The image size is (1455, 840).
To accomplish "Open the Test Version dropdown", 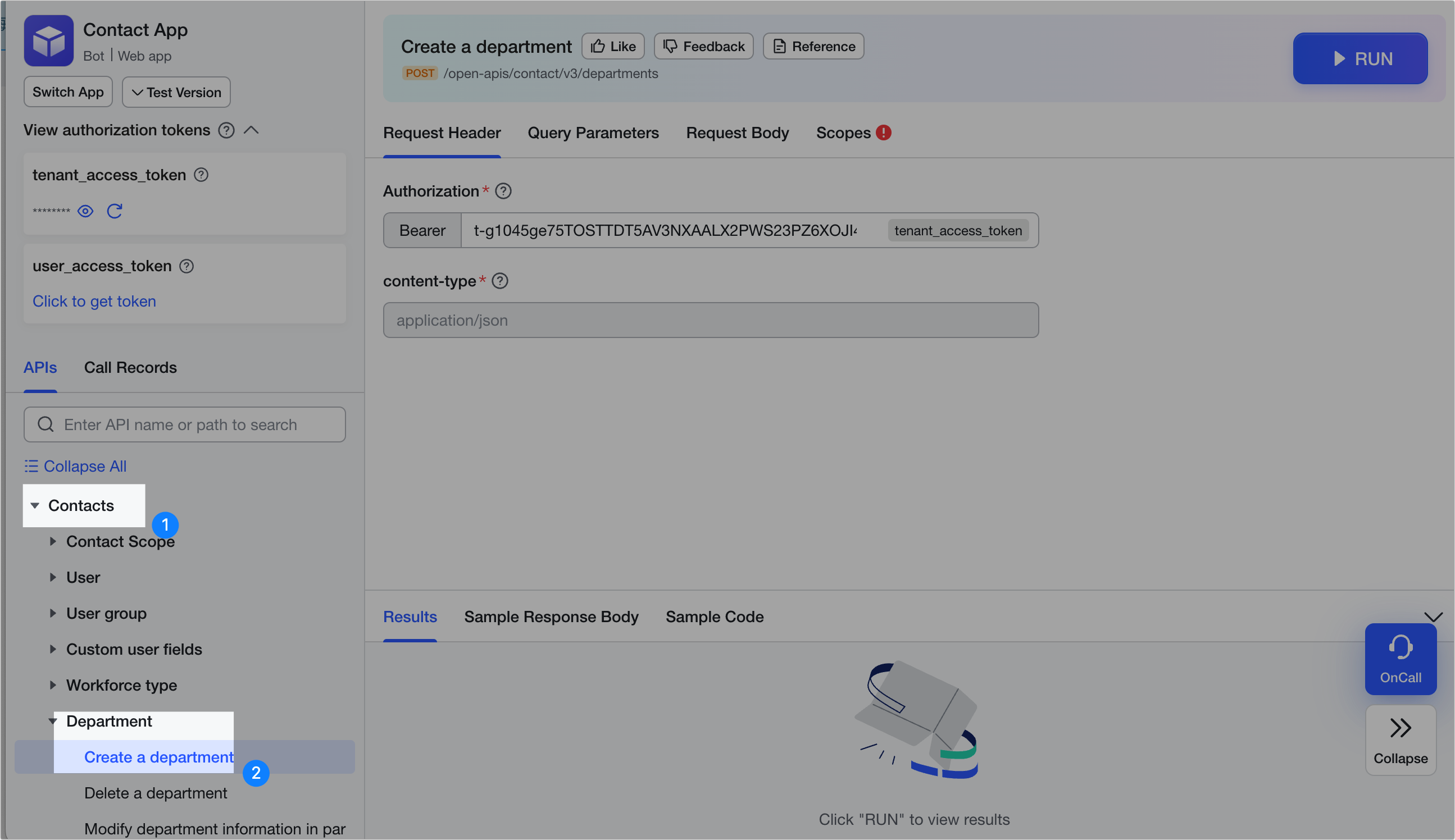I will tap(176, 92).
